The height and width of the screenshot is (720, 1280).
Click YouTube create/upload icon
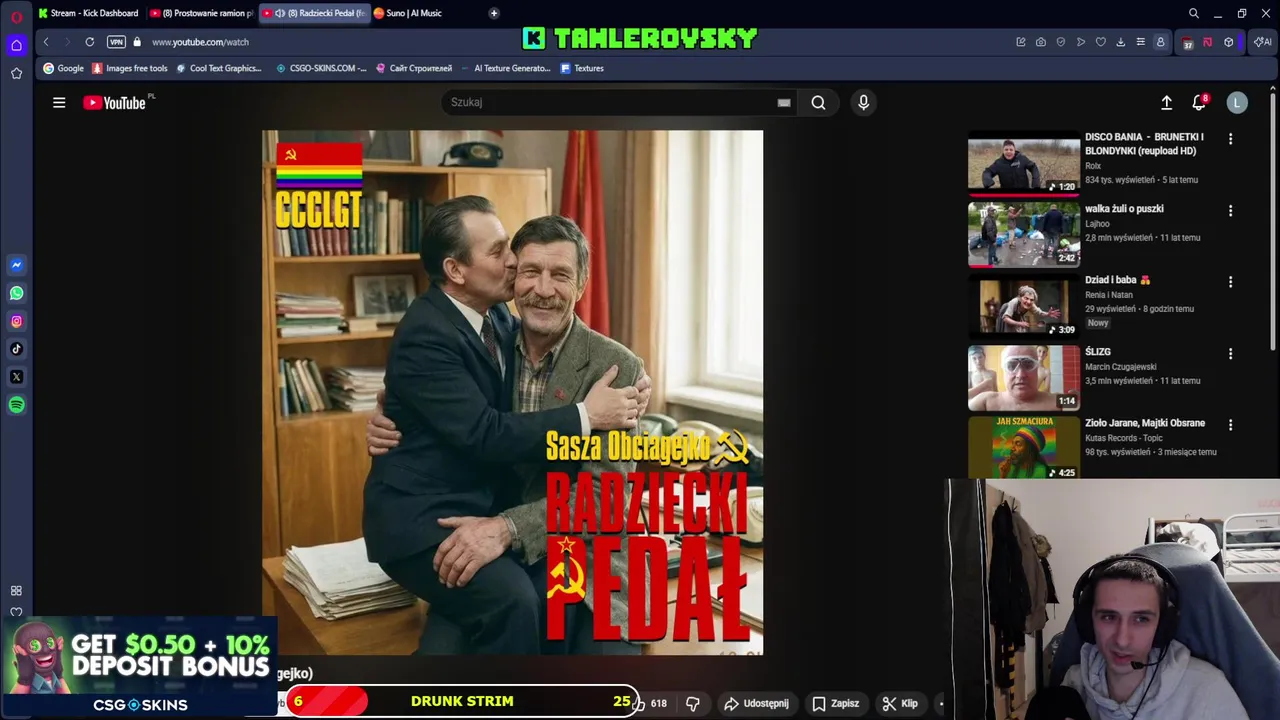pos(1166,102)
